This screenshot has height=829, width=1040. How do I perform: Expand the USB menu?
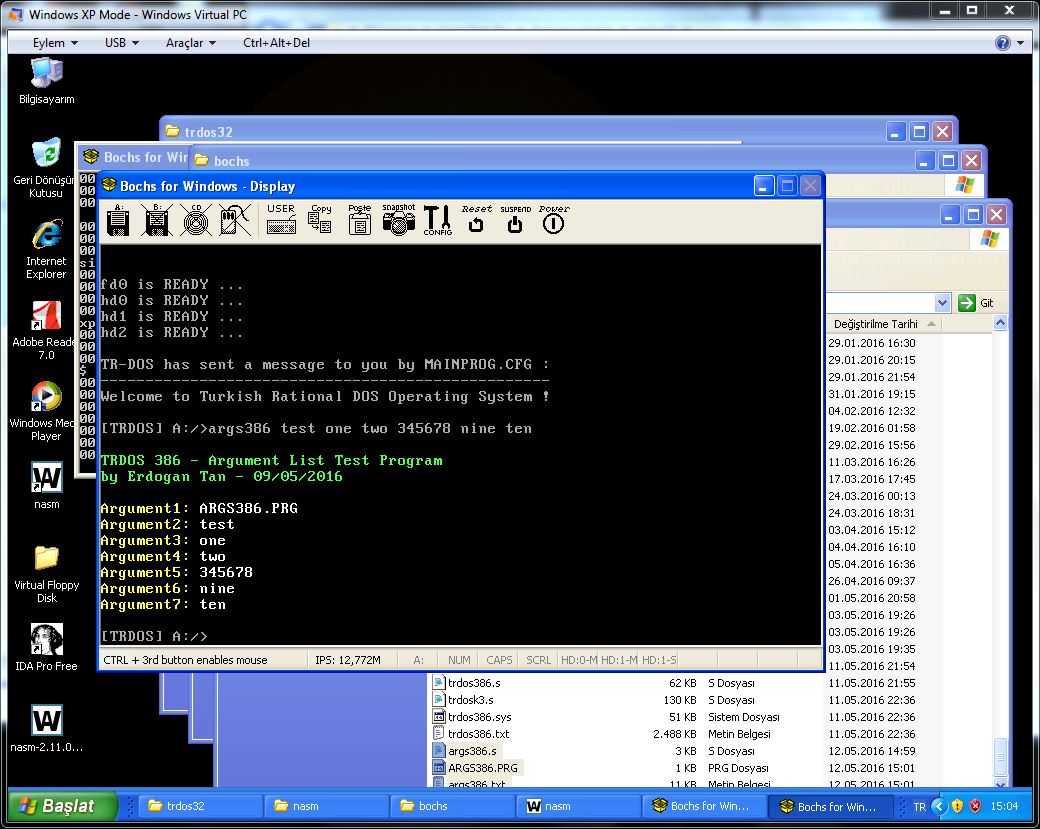[121, 43]
